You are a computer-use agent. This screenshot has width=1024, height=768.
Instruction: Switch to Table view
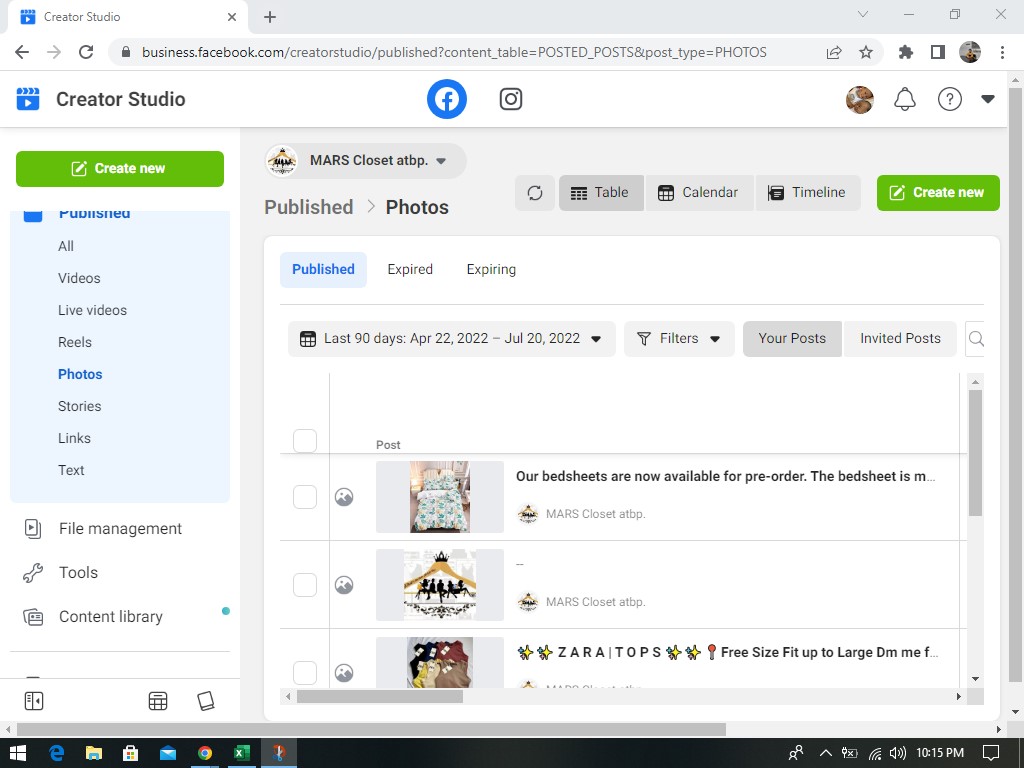point(601,193)
